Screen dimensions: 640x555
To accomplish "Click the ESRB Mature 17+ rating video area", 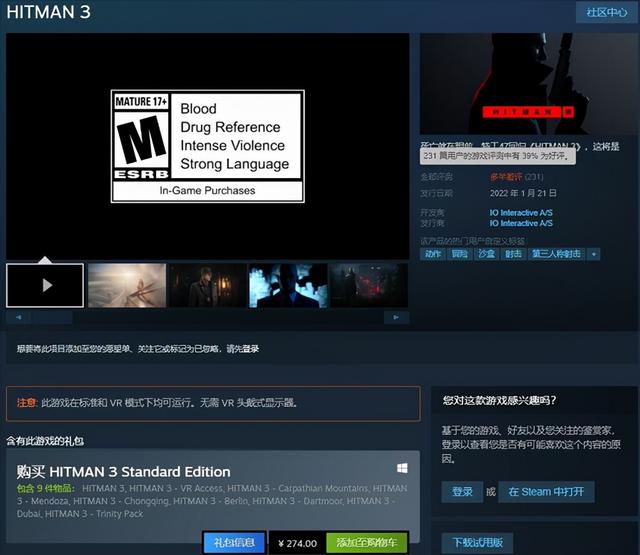I will coord(208,146).
